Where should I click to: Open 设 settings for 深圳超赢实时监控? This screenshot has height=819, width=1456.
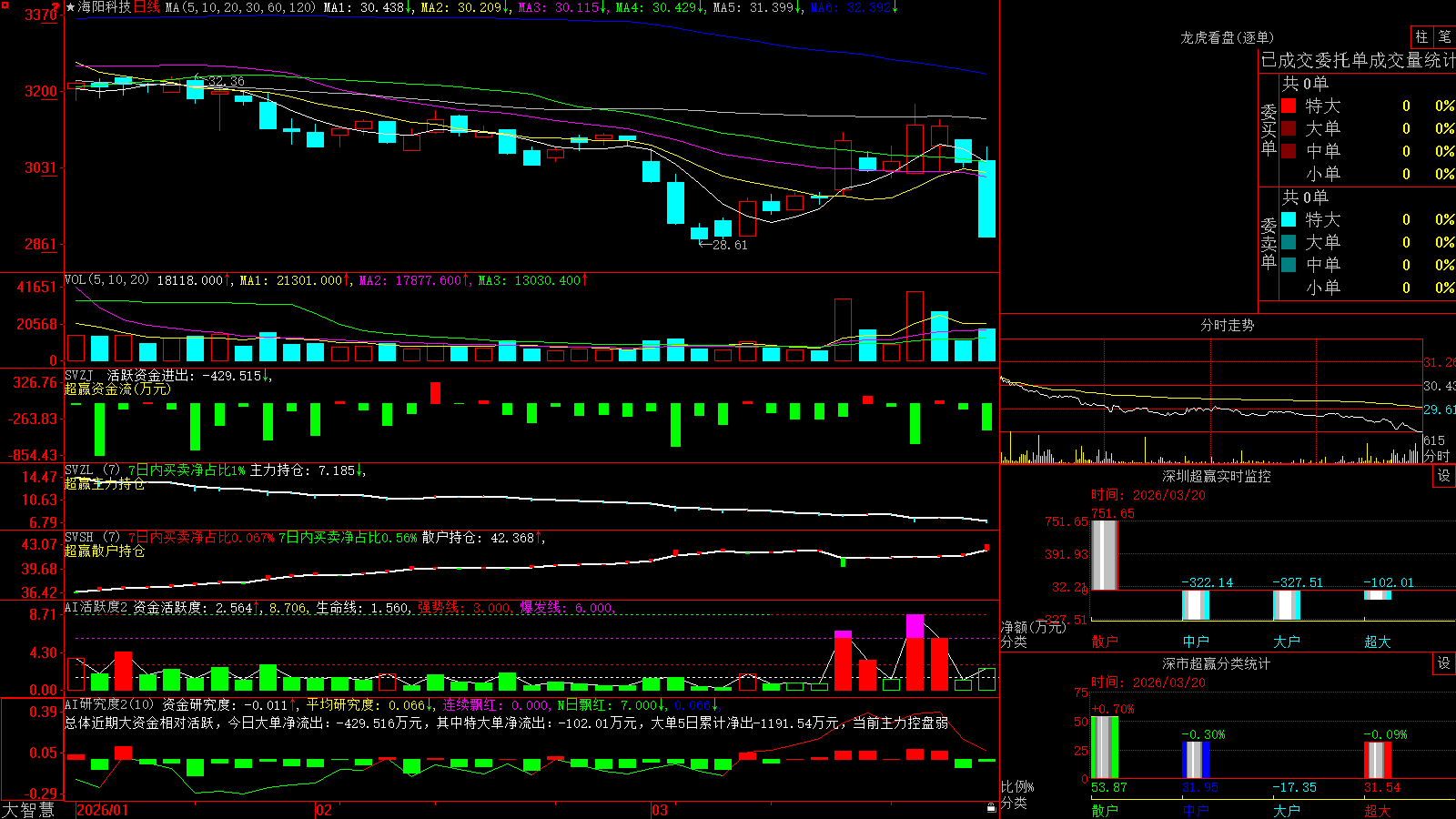click(1444, 476)
